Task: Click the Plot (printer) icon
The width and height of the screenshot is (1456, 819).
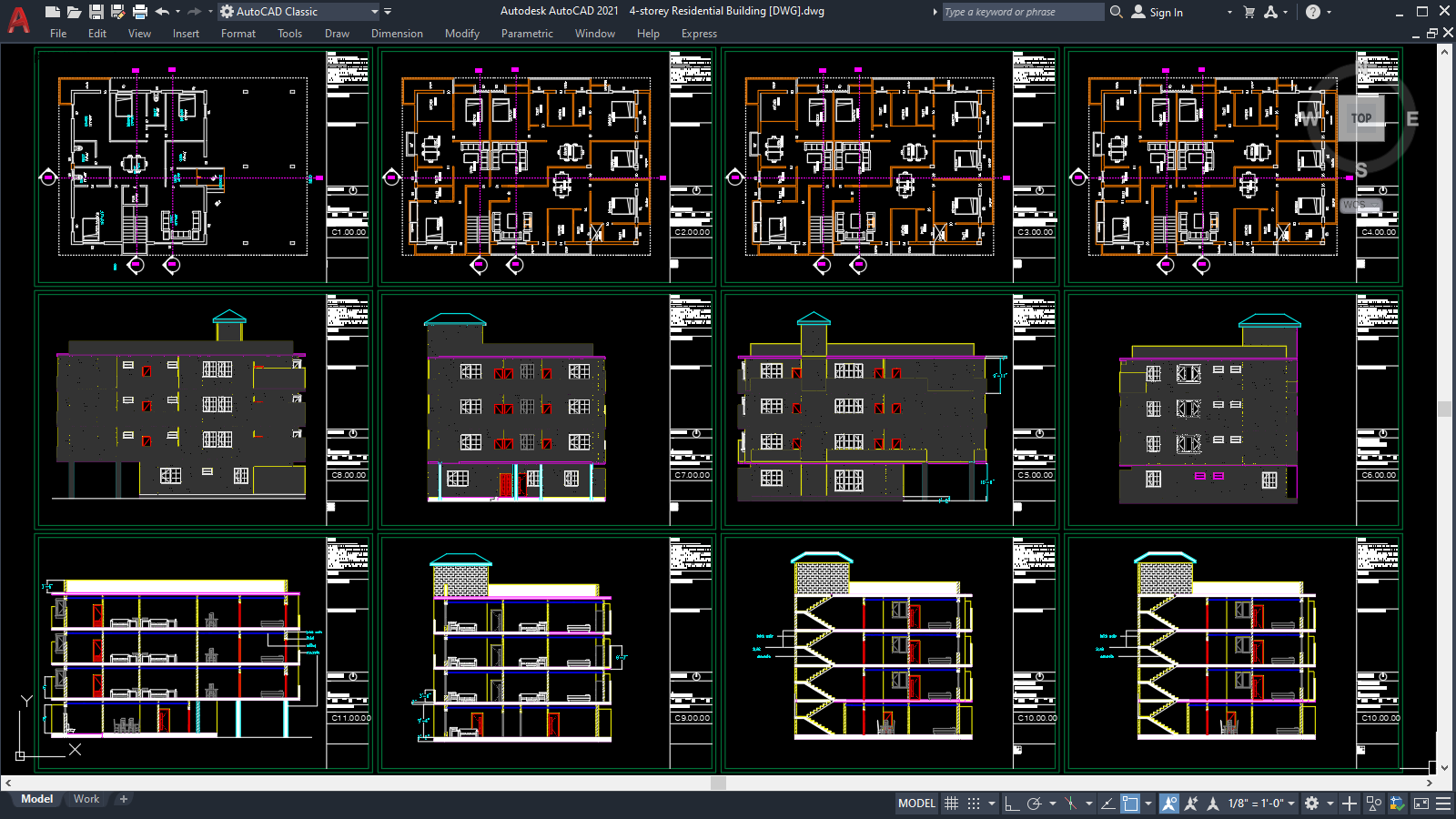Action: (139, 12)
